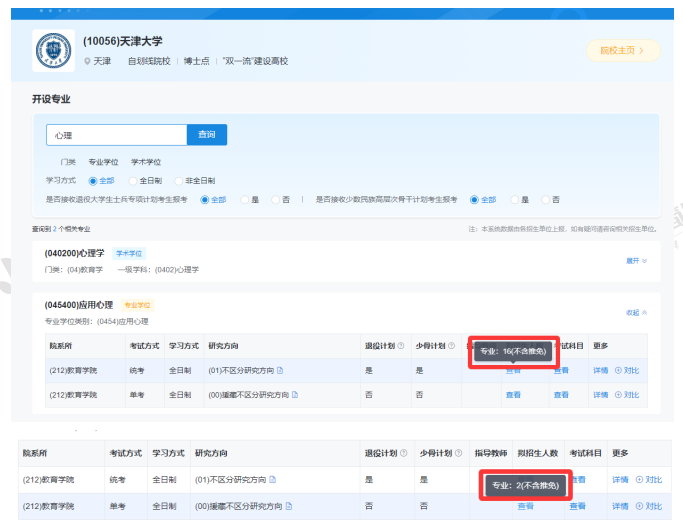Image resolution: width=683 pixels, height=526 pixels.
Task: Click the document icon after (00)援藏不区分研究方向
Action: coord(296,395)
